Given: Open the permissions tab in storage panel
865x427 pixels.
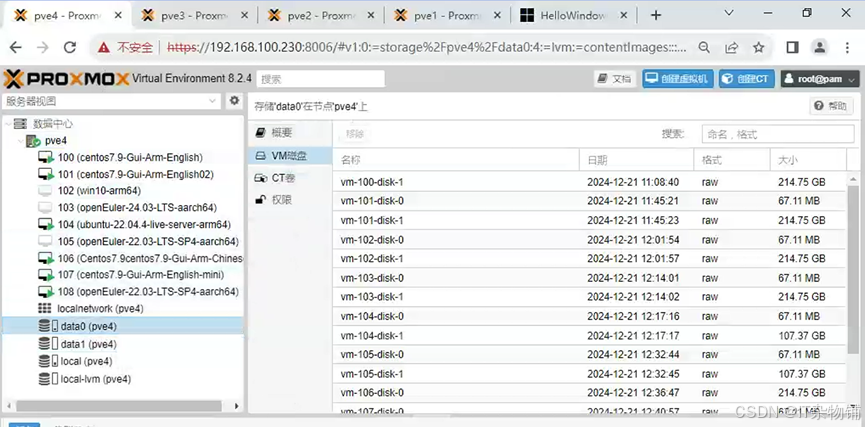Looking at the screenshot, I should 281,200.
